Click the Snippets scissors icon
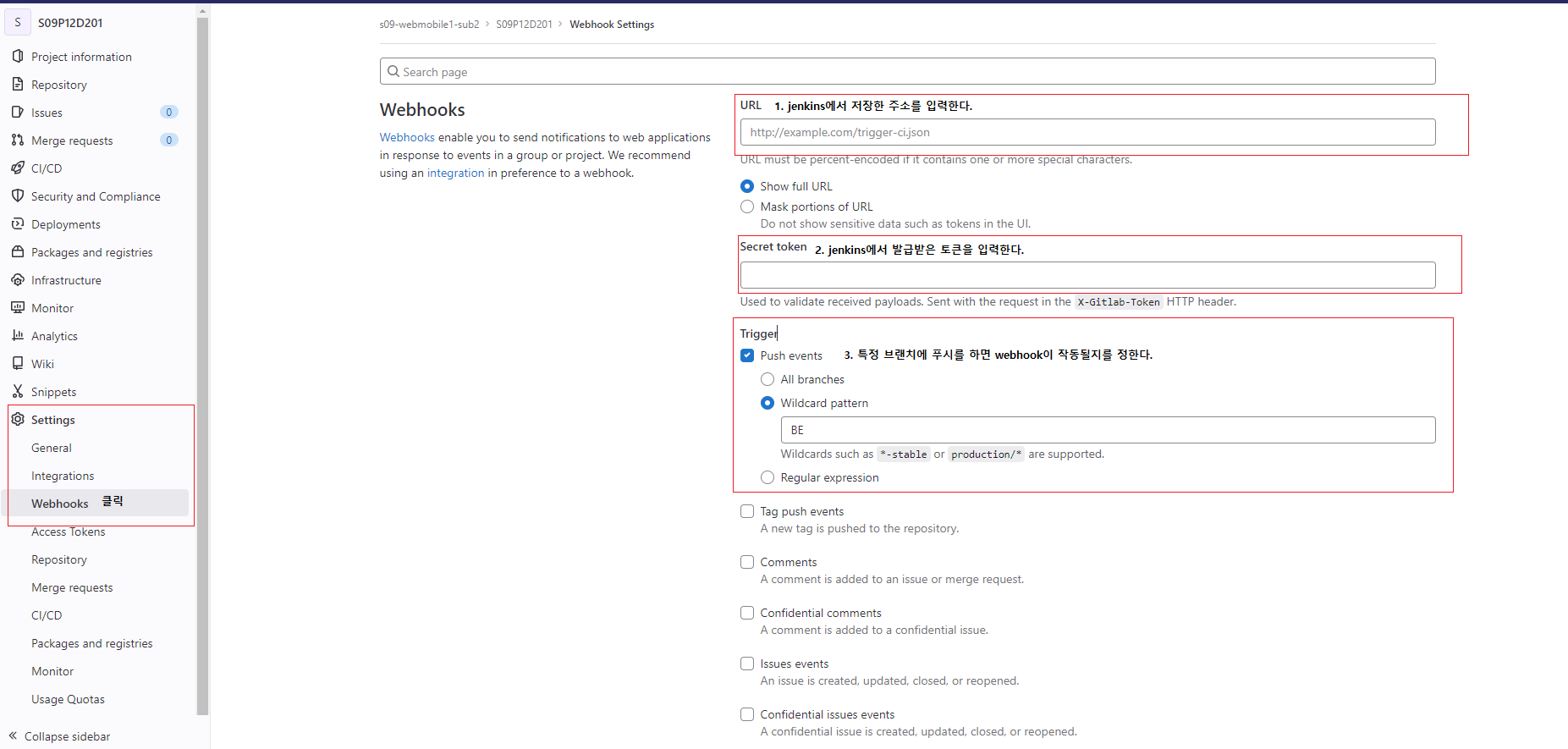The width and height of the screenshot is (1568, 749). [x=18, y=391]
